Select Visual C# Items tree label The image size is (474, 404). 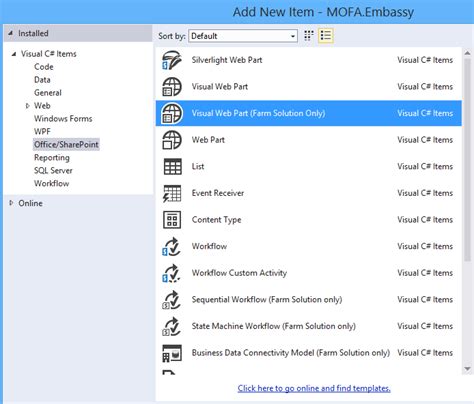[49, 54]
